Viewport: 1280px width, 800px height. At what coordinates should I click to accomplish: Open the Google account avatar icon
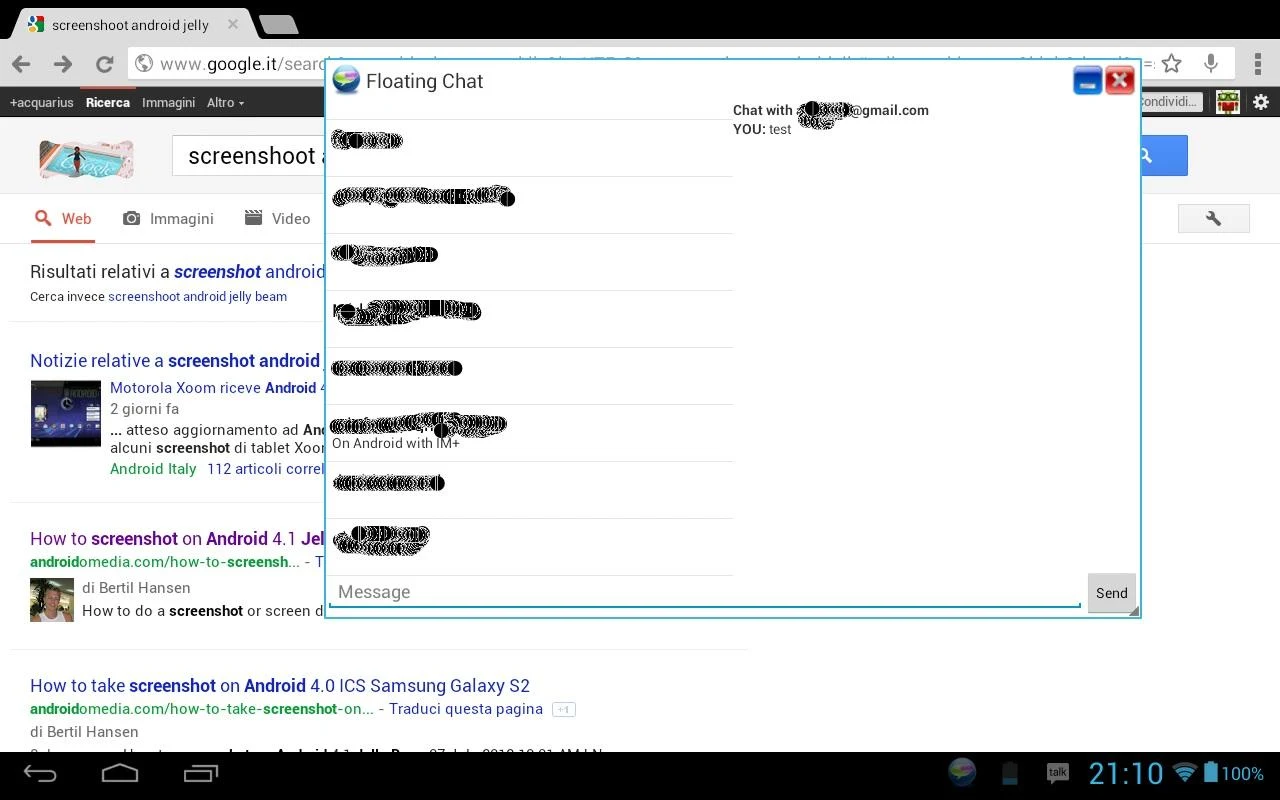click(x=1228, y=102)
